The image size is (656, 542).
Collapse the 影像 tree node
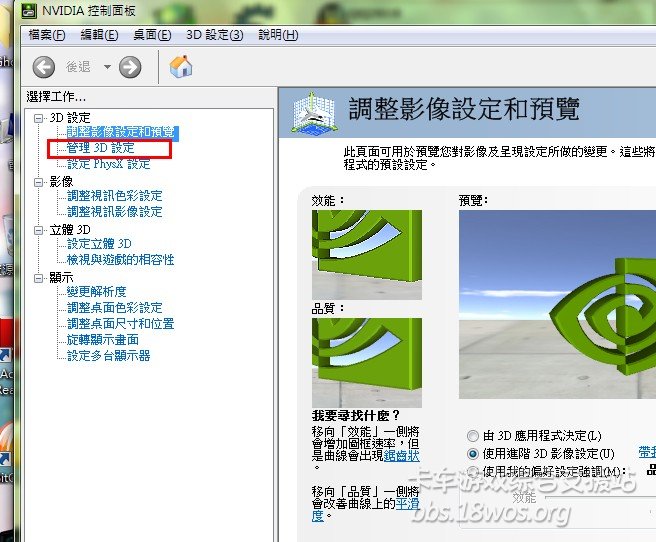(38, 182)
